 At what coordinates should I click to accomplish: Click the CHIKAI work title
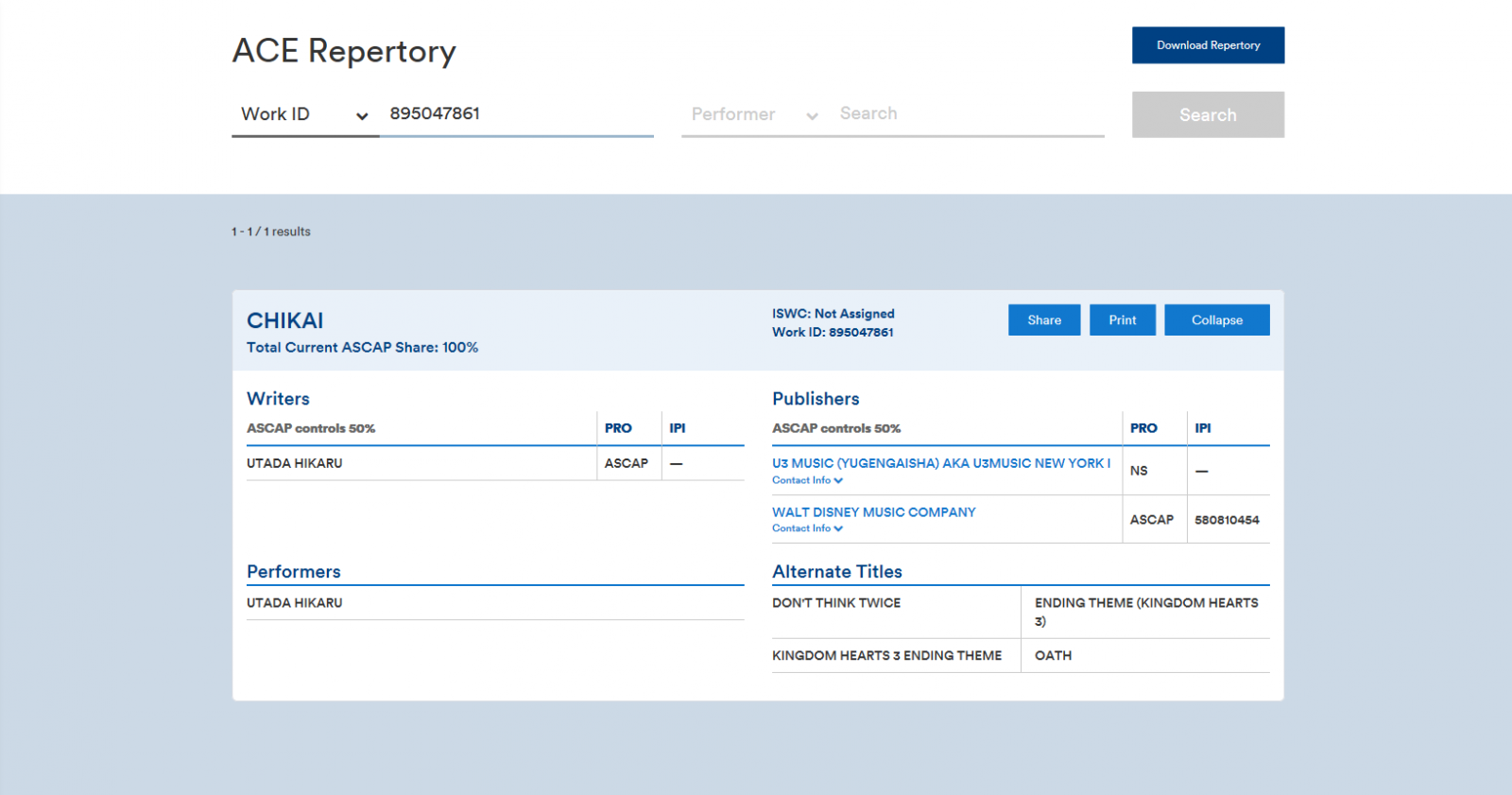[284, 320]
